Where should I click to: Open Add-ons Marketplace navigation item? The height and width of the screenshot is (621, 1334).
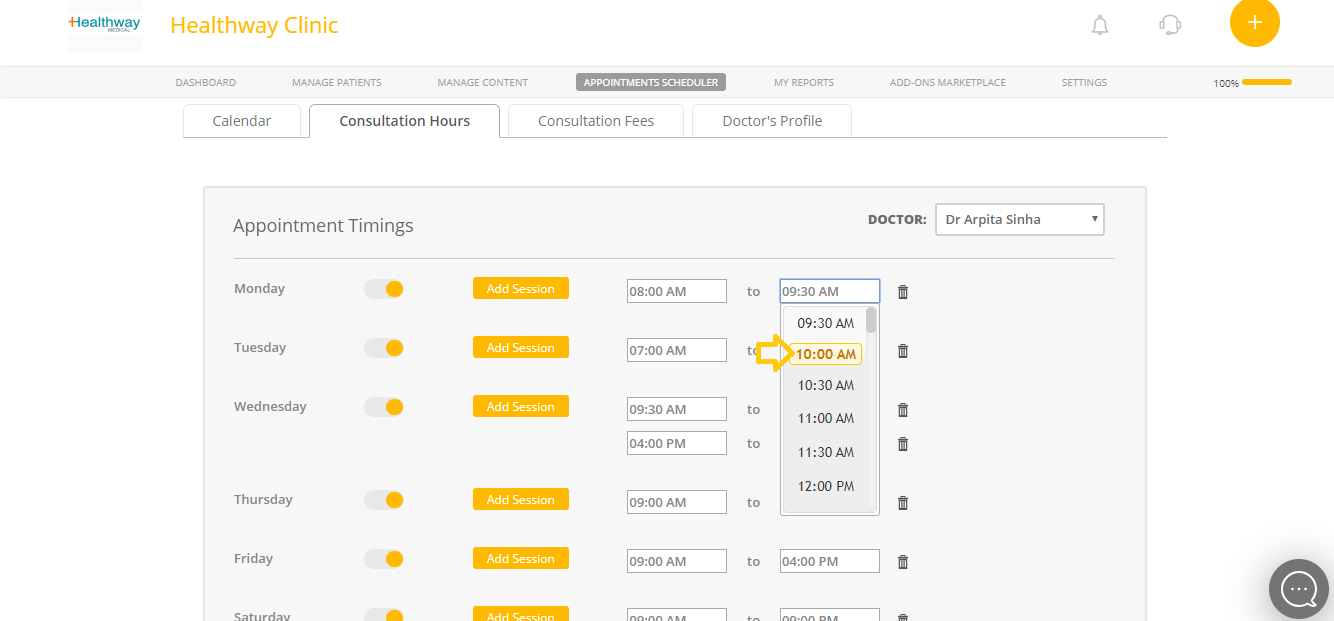click(x=948, y=82)
